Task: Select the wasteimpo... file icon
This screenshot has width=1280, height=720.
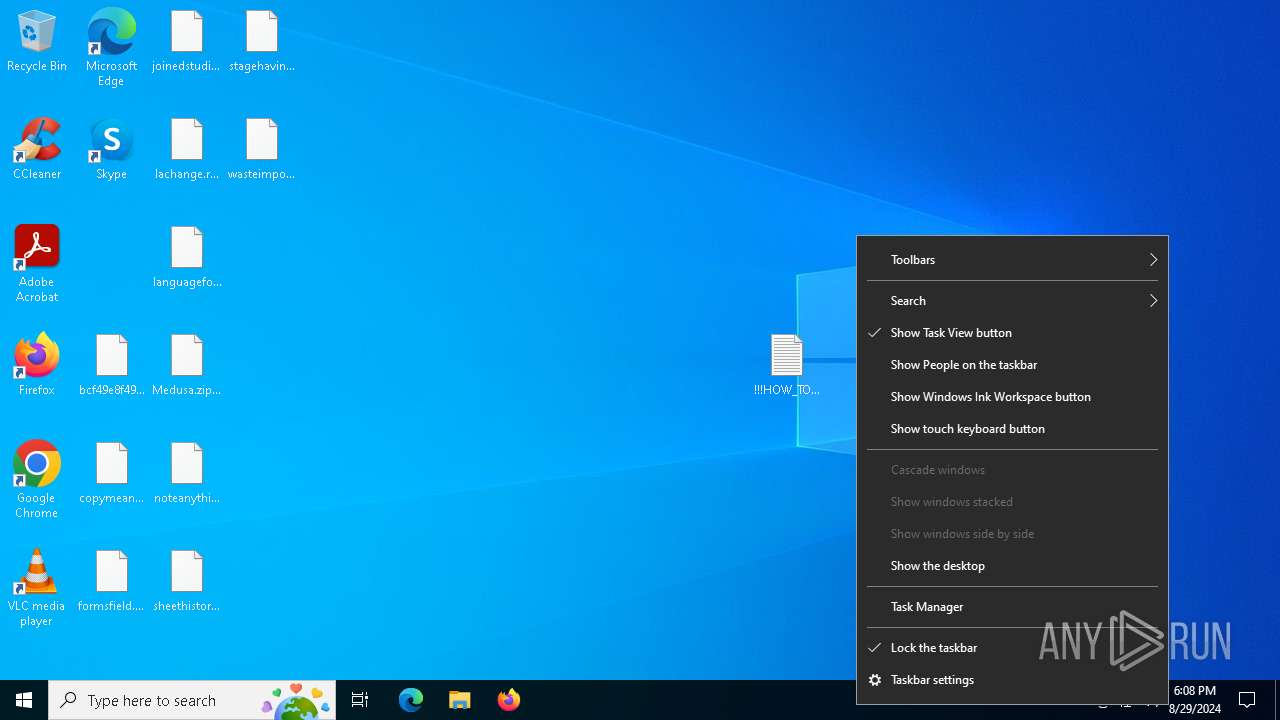Action: click(262, 150)
